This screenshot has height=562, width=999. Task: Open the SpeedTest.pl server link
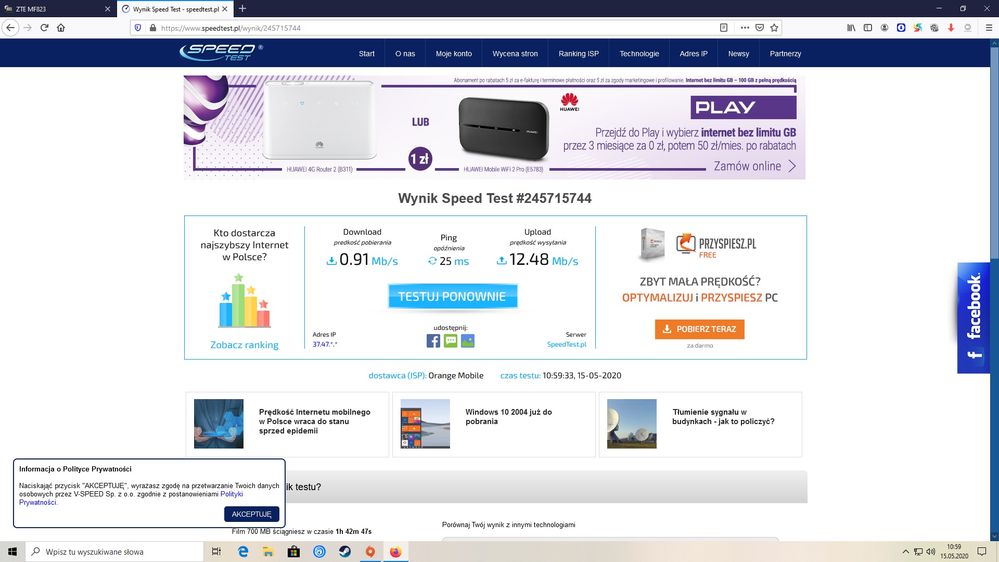click(x=566, y=344)
